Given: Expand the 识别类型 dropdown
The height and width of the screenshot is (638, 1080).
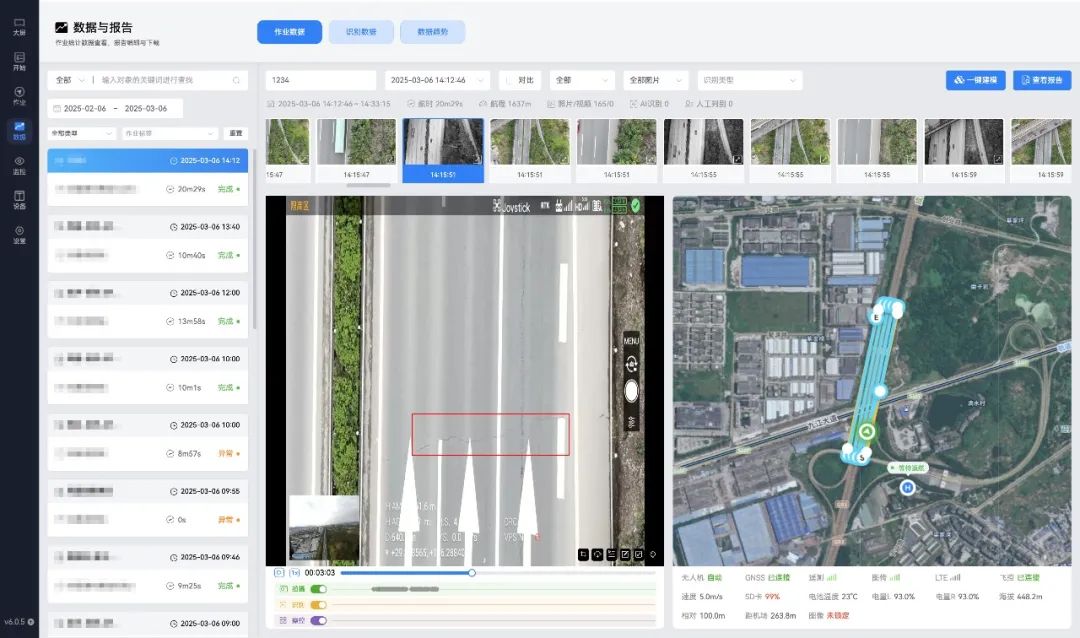Looking at the screenshot, I should (748, 80).
